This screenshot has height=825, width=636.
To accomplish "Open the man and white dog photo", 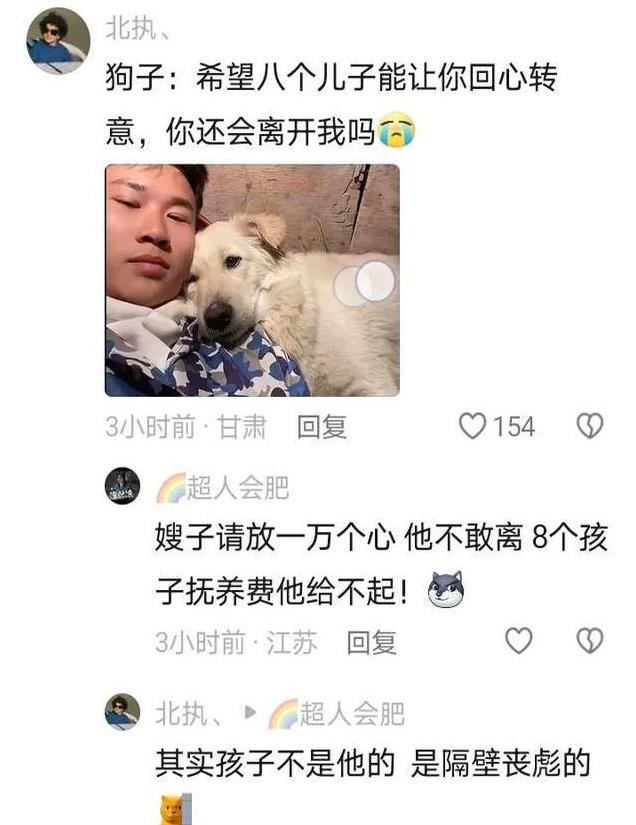I will 253,280.
